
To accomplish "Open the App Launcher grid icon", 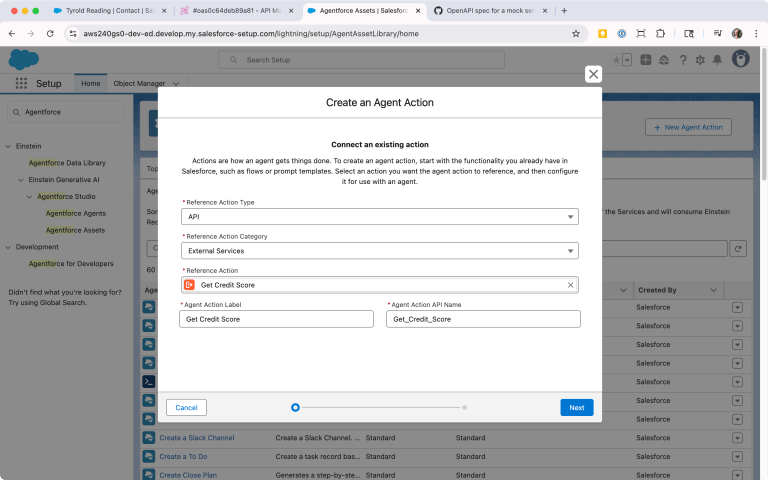I will 21,83.
